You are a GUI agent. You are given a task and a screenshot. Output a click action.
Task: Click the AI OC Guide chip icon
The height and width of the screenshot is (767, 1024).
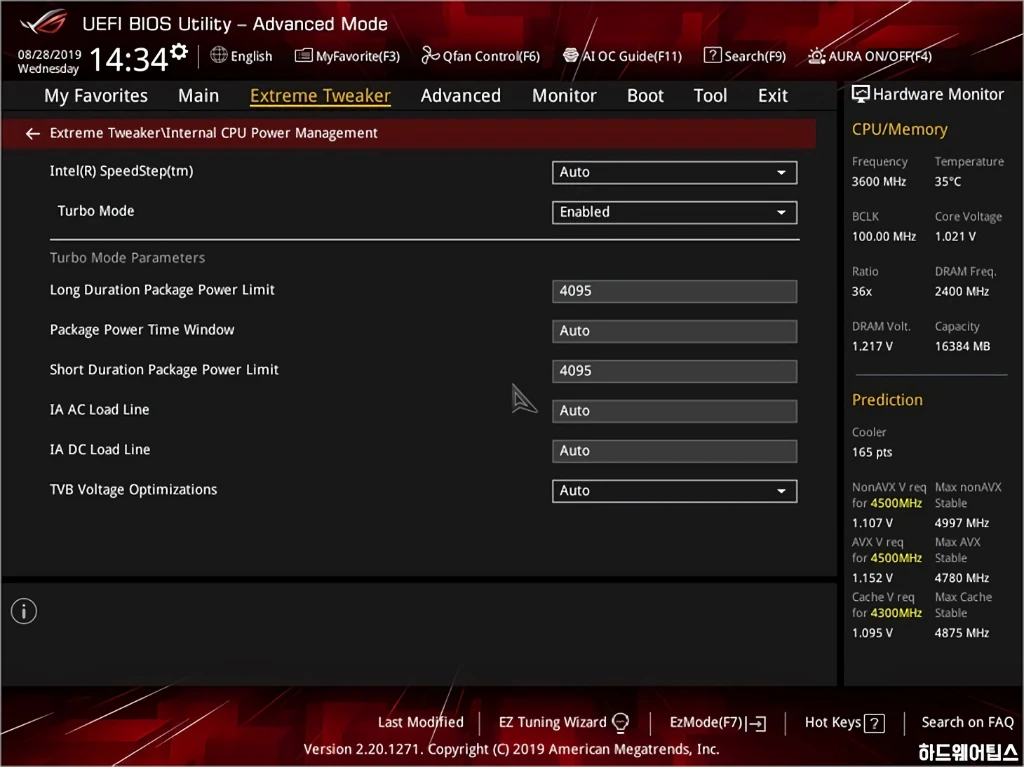[x=570, y=56]
